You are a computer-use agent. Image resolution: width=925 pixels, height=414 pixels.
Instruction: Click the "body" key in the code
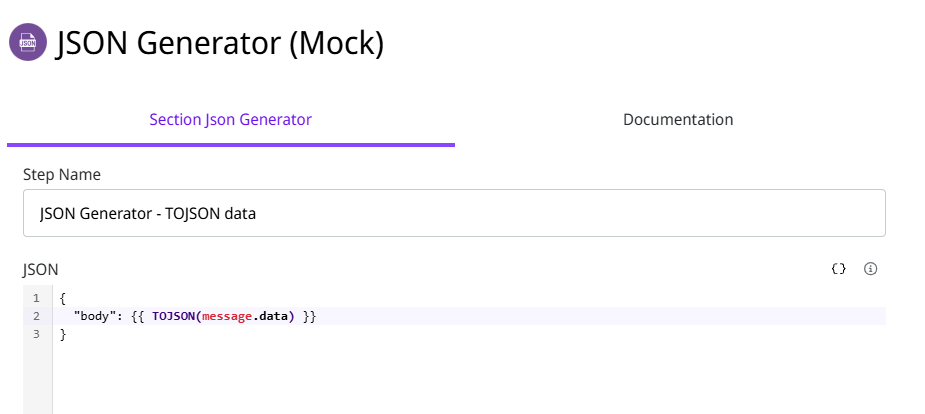click(x=98, y=316)
